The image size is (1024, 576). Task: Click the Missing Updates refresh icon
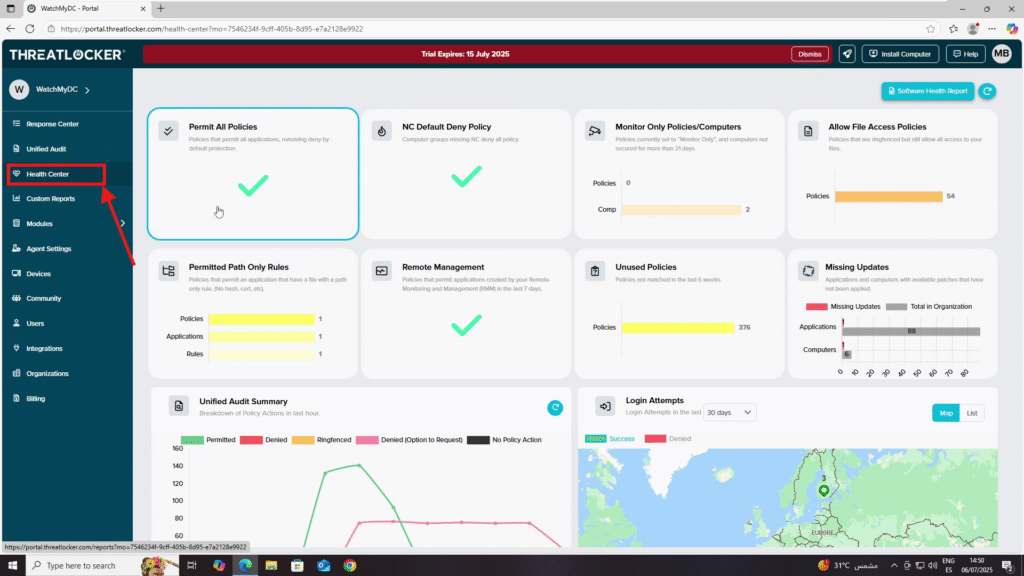808,271
